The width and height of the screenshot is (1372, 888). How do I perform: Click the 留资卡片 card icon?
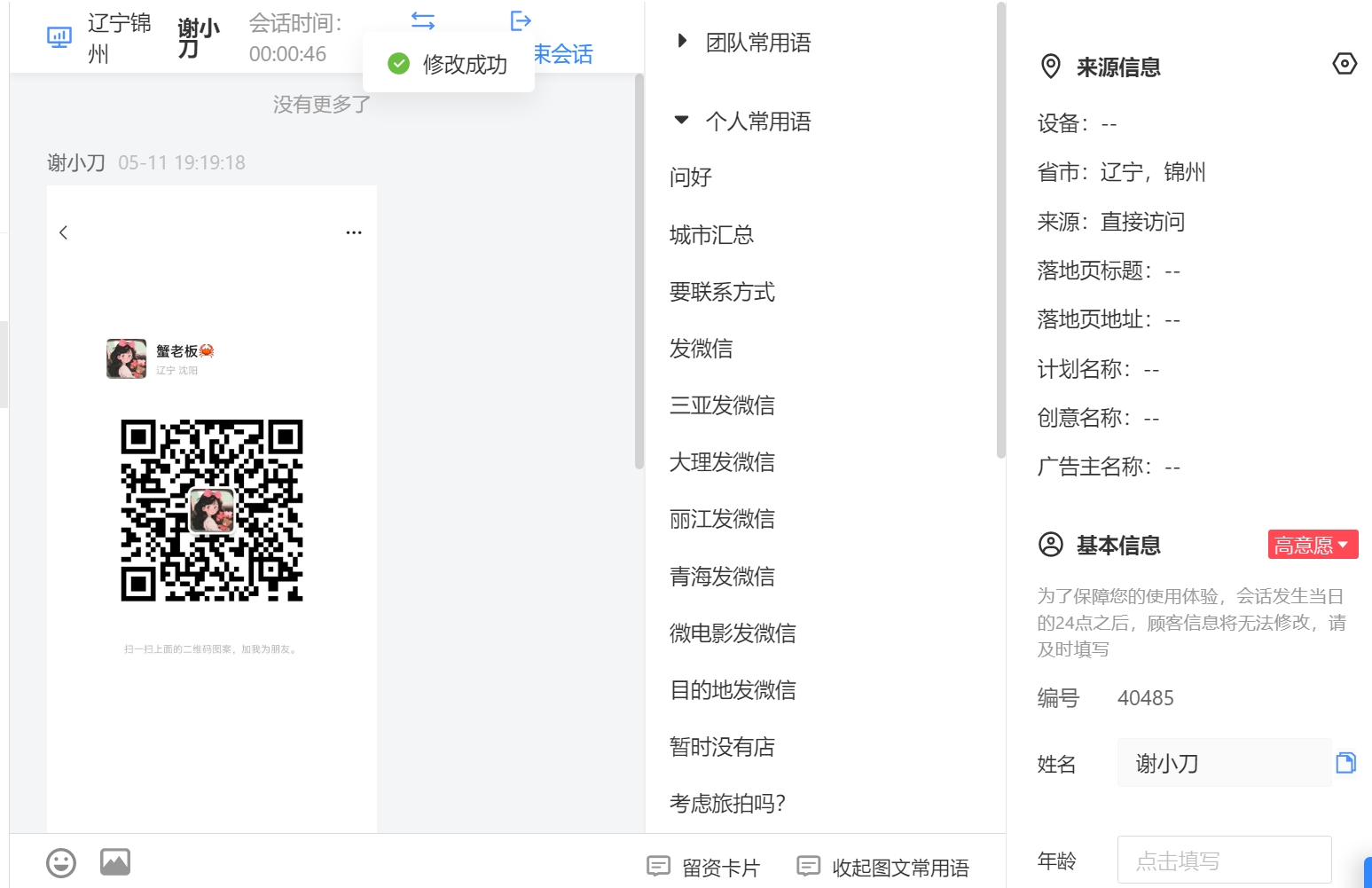coord(658,866)
